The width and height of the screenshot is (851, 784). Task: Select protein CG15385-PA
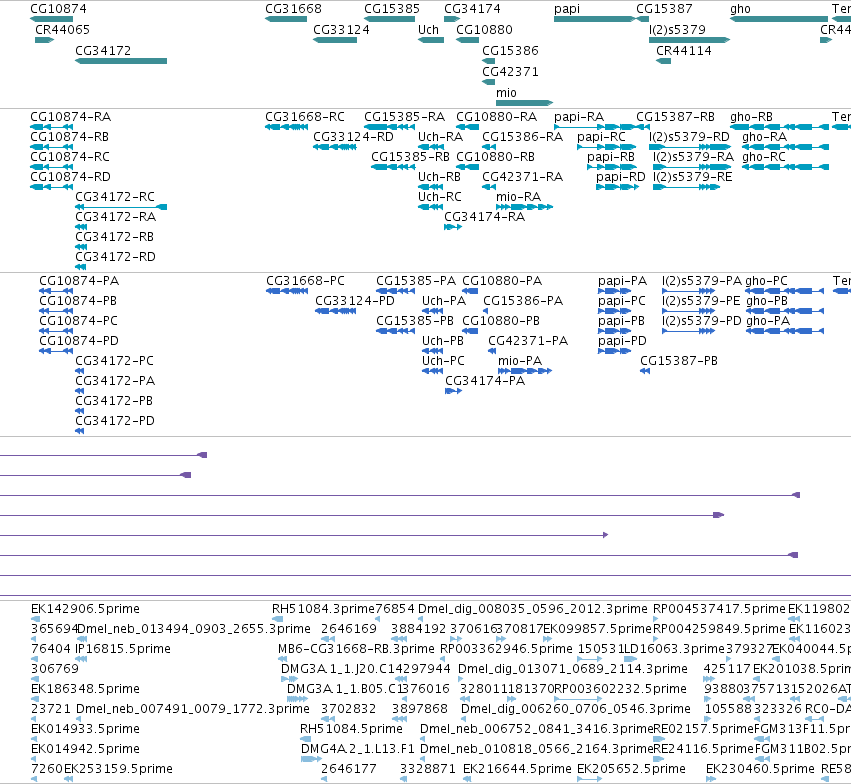tap(416, 281)
